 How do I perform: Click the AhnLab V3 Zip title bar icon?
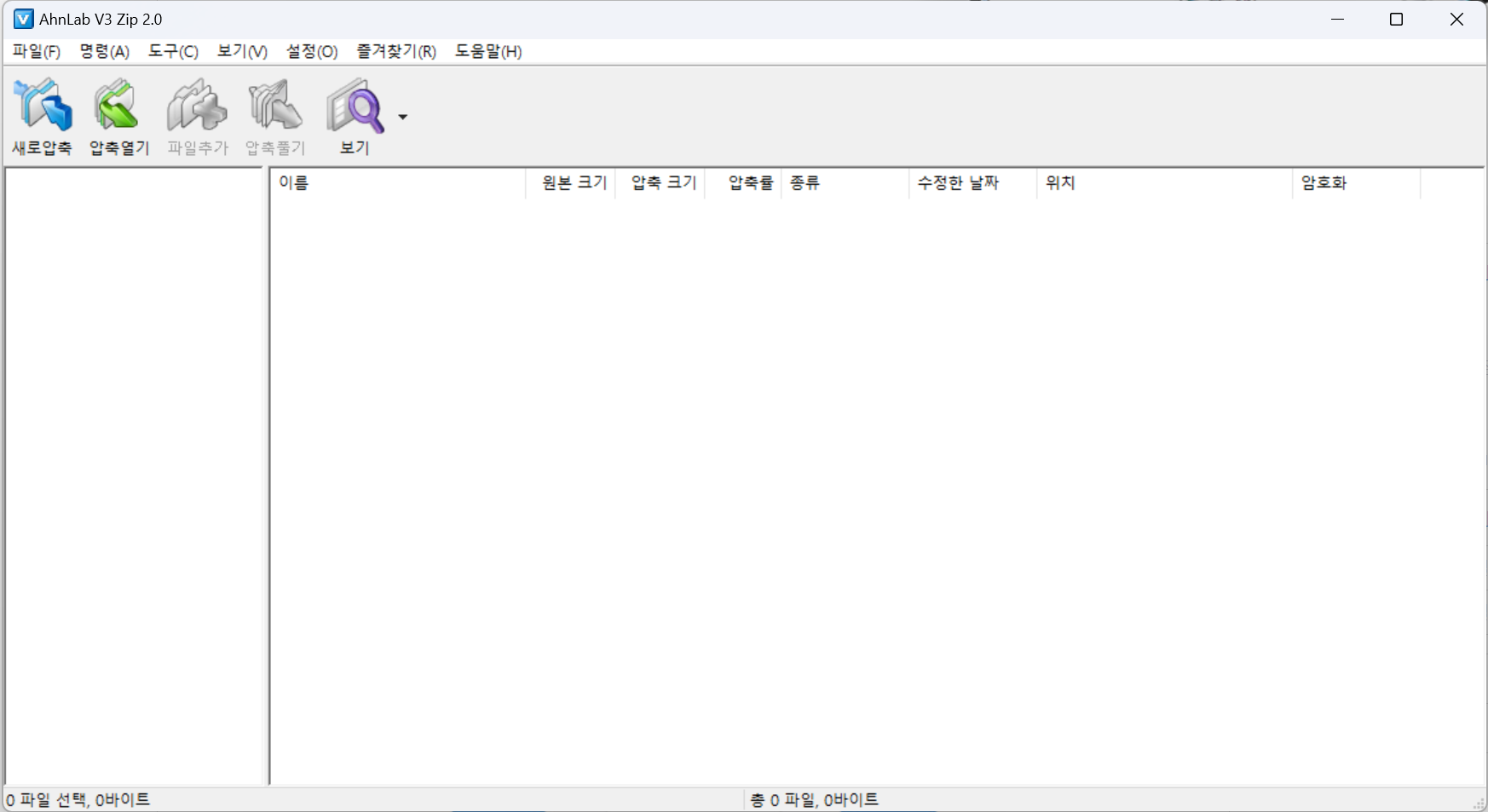pyautogui.click(x=23, y=19)
